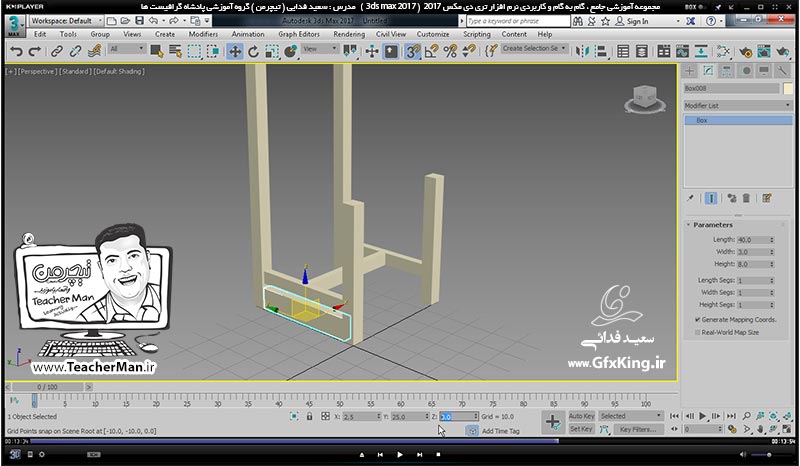The width and height of the screenshot is (800, 466).
Task: Click the Set Key button
Action: tap(581, 429)
